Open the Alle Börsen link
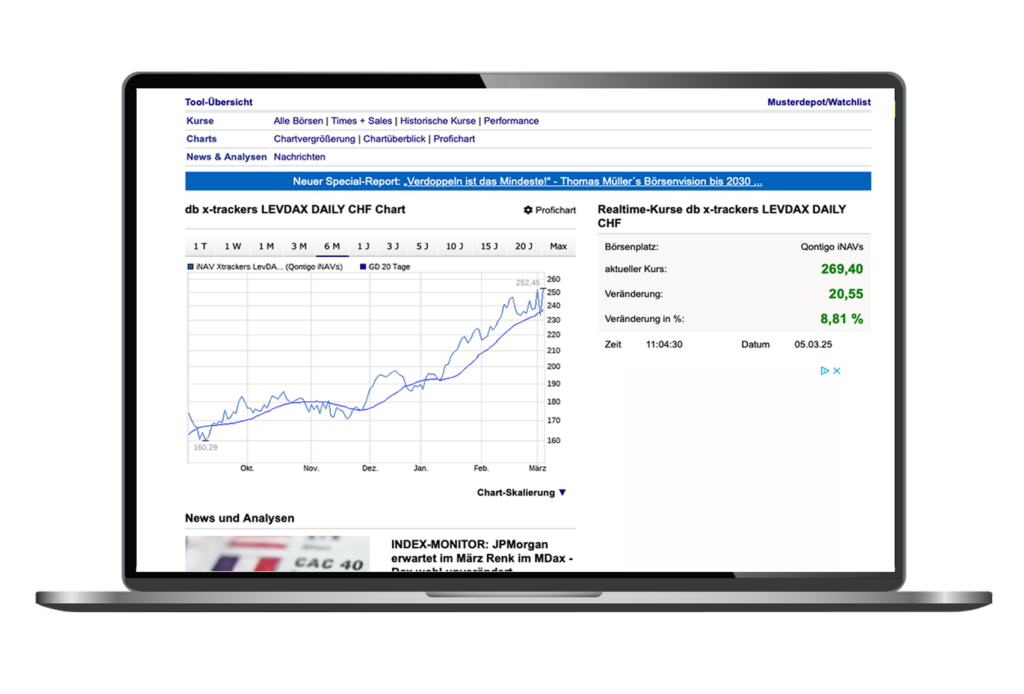1024x694 pixels. (x=298, y=121)
